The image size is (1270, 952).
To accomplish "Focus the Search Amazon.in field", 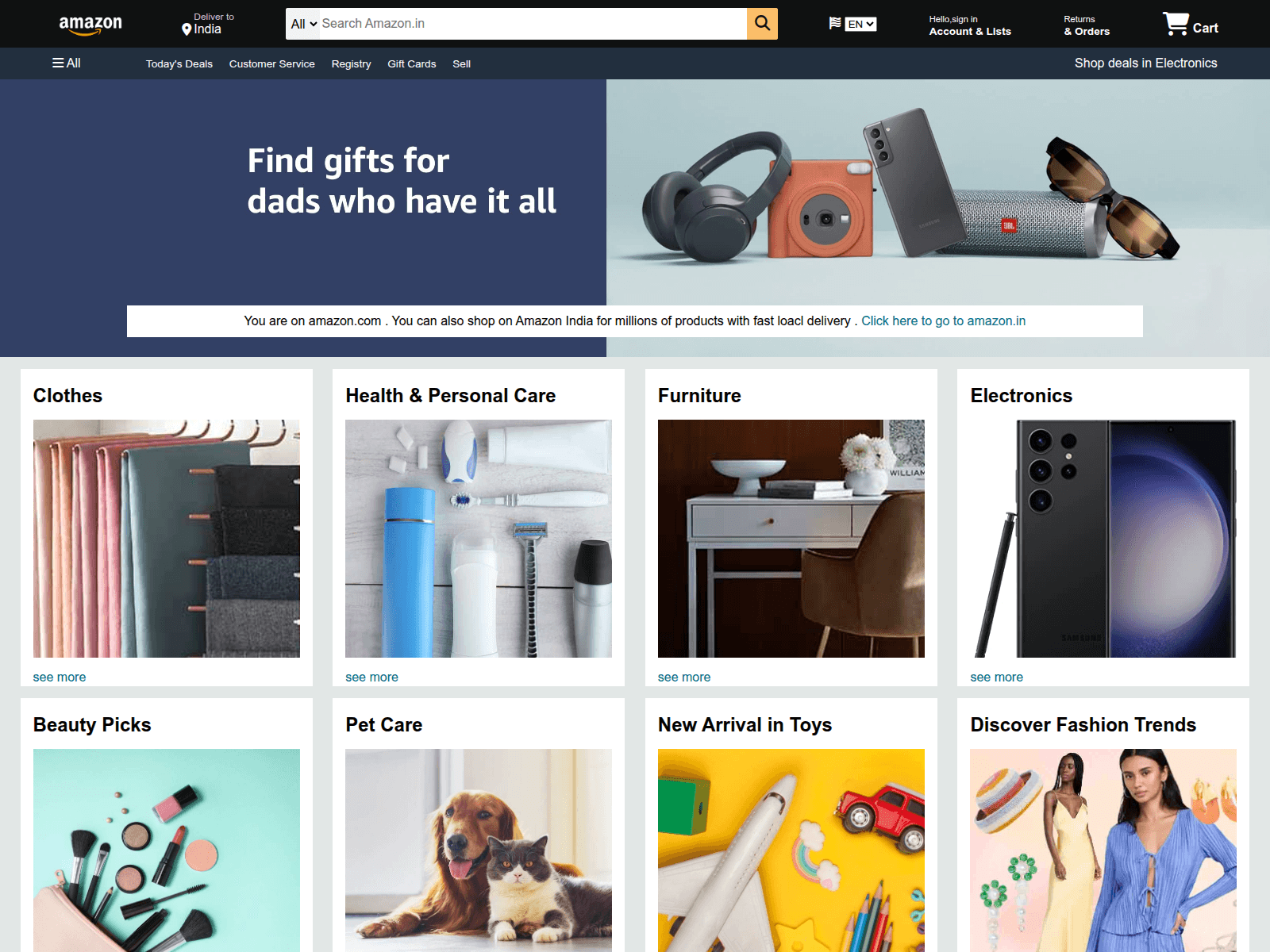I will pos(533,24).
